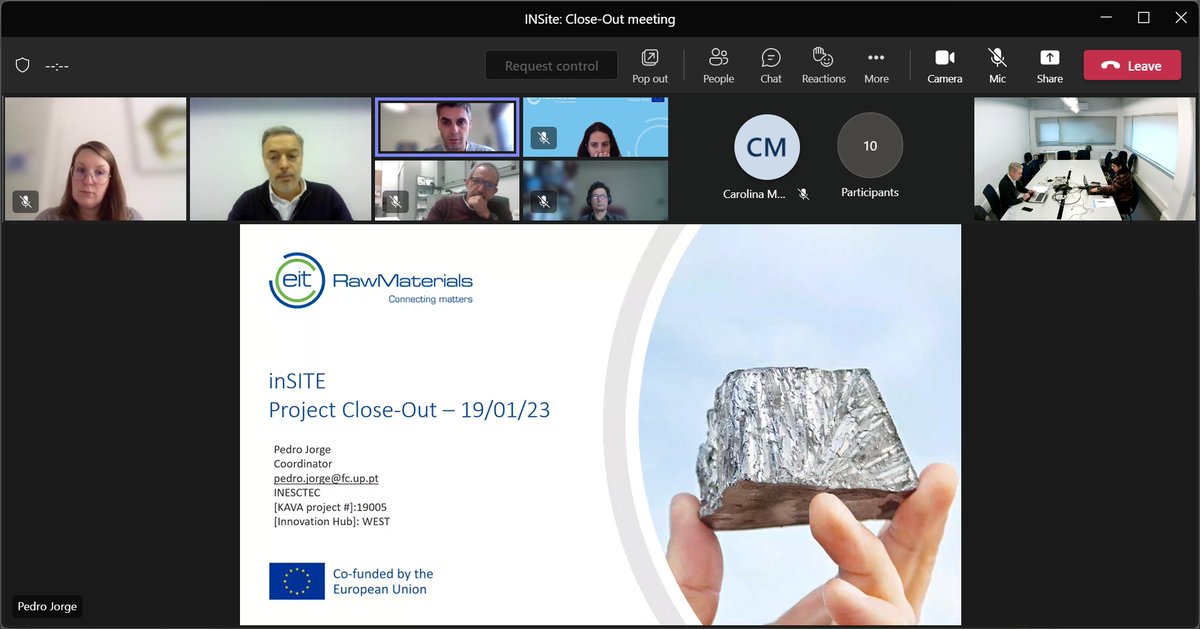Select the meeting room camera tile
The image size is (1200, 629).
coord(1085,158)
